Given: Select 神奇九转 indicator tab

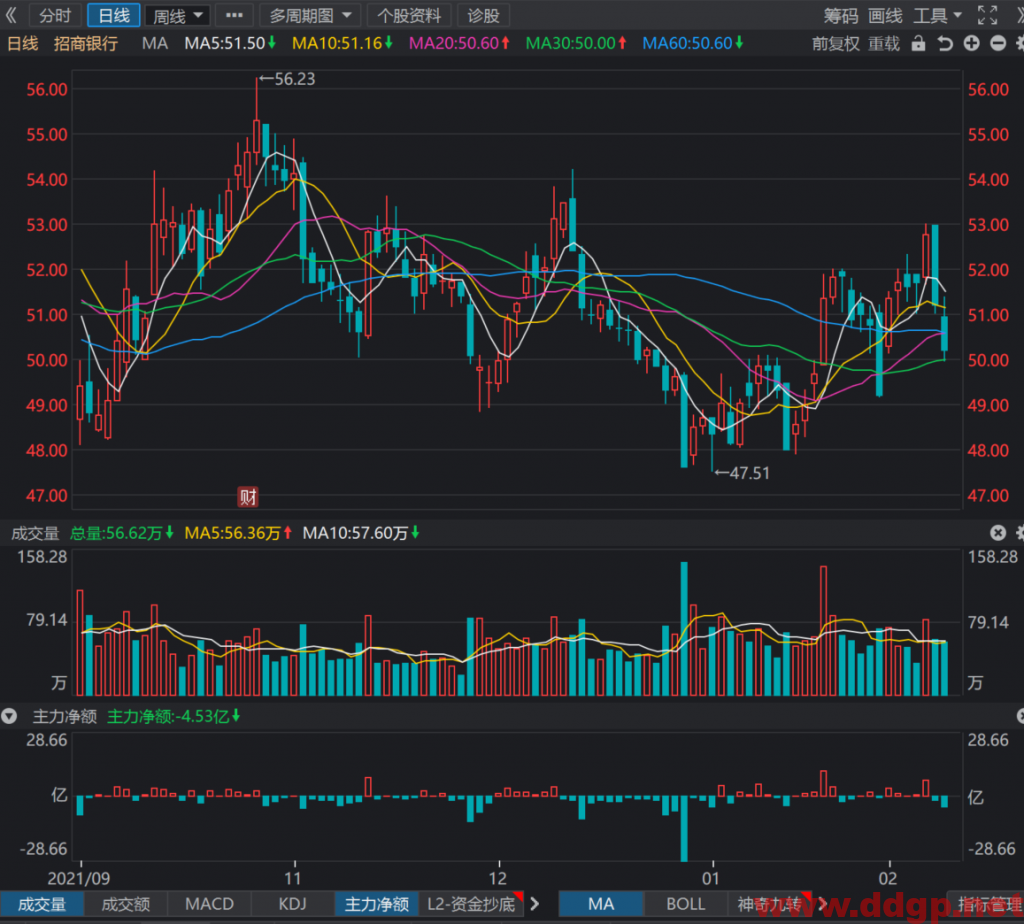Looking at the screenshot, I should pyautogui.click(x=769, y=904).
